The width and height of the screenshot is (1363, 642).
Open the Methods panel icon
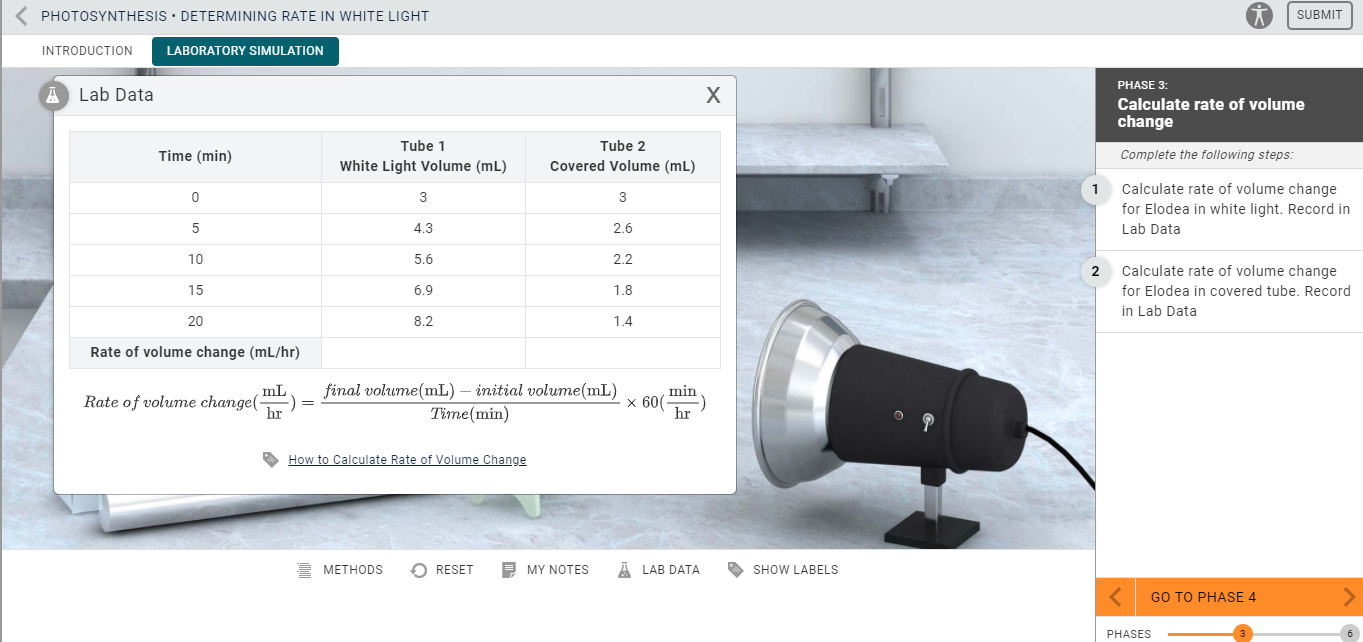(x=303, y=569)
